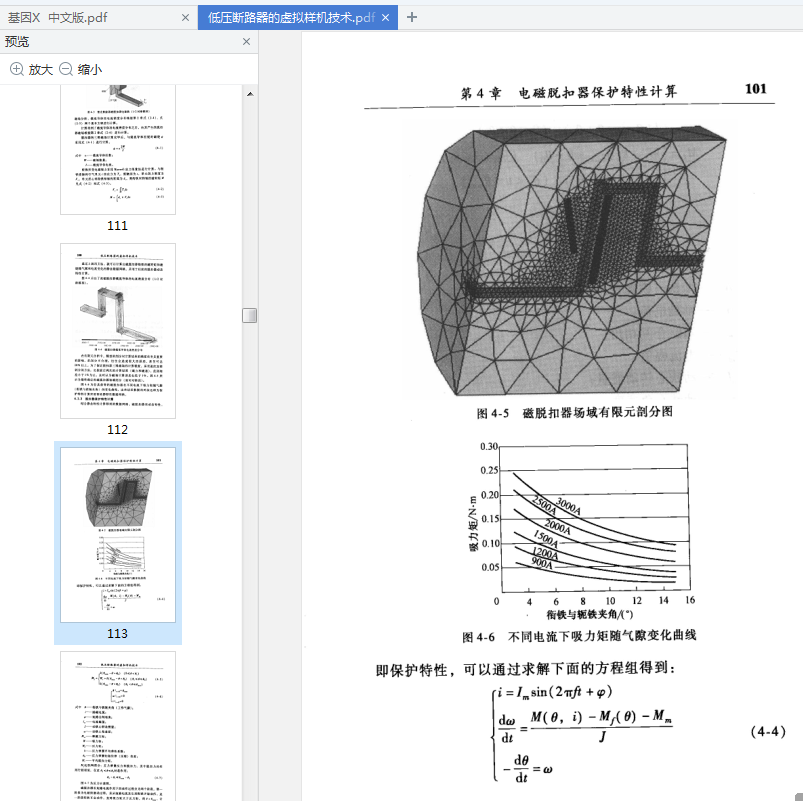Screen dimensions: 803x801
Task: Click the 900A curve label
Action: pos(542,563)
